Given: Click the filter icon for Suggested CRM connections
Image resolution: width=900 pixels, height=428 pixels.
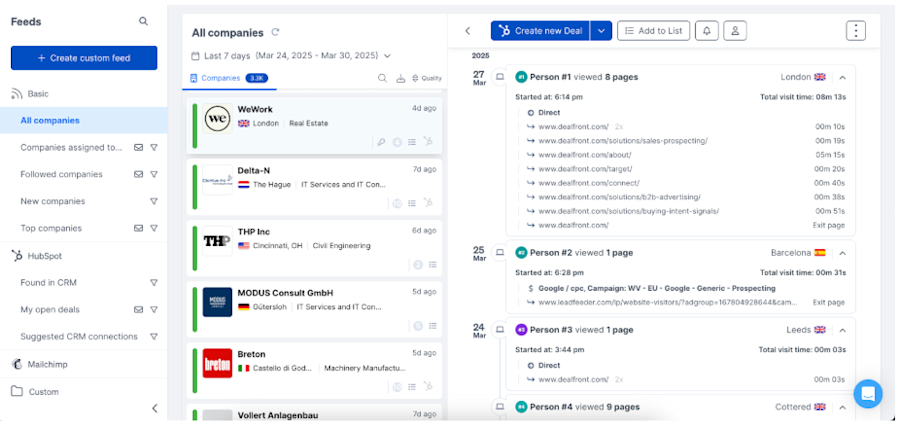Looking at the screenshot, I should 154,336.
